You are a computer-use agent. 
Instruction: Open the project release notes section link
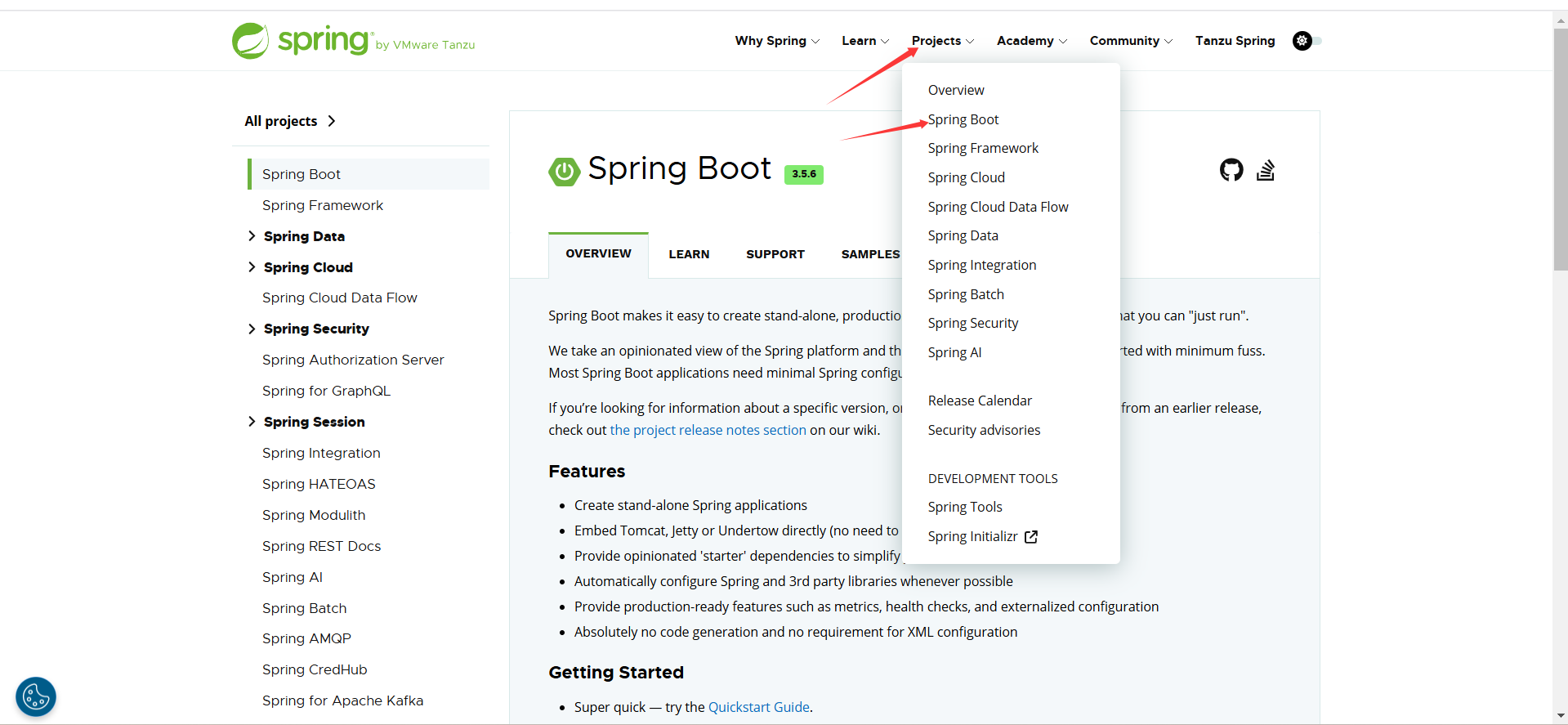coord(708,430)
